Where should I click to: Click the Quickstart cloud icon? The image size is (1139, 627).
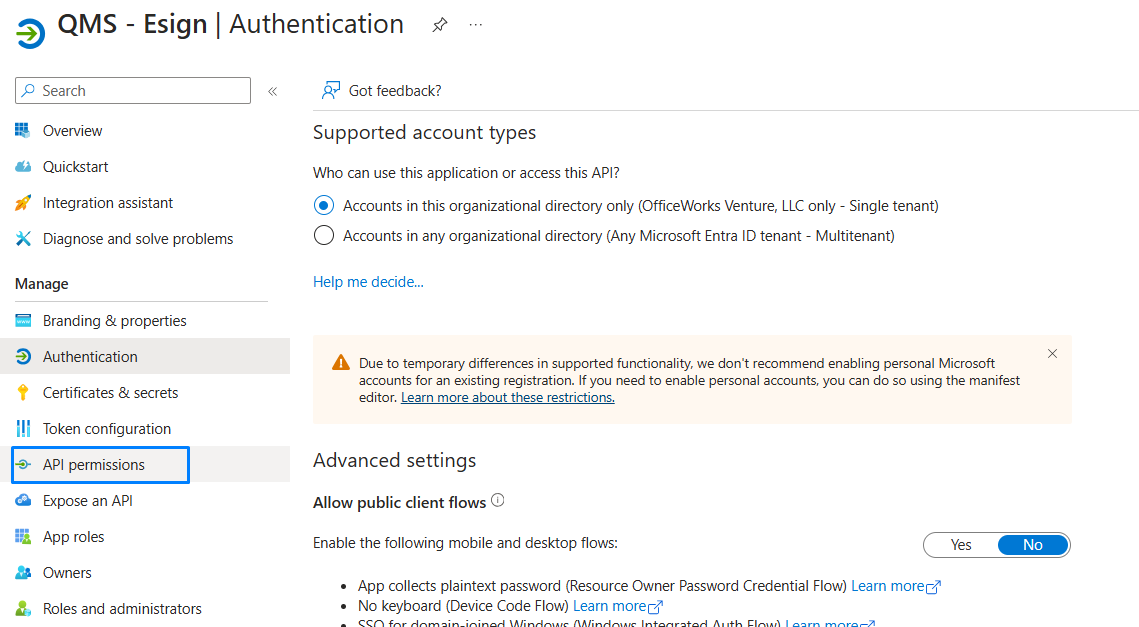coord(23,166)
